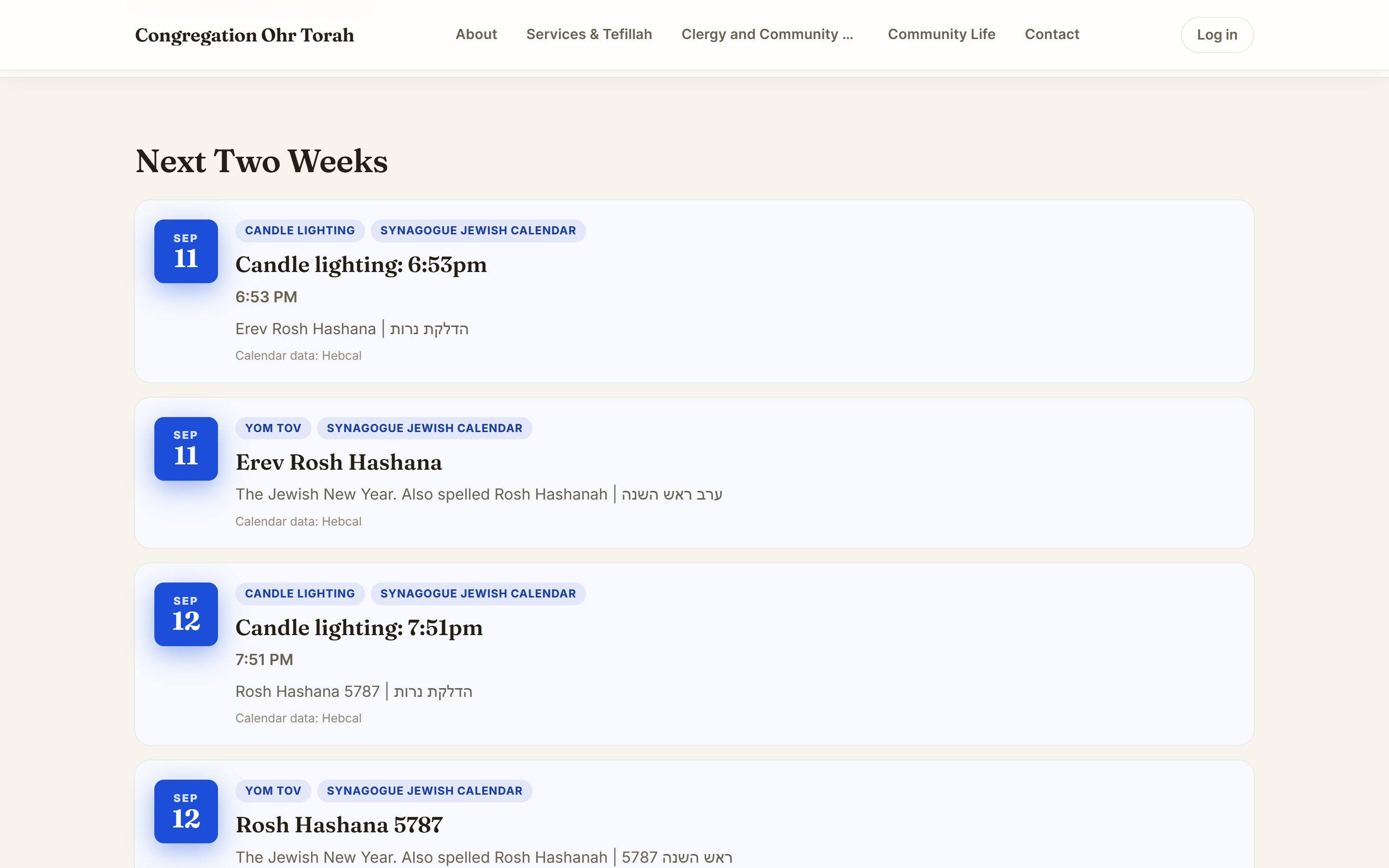Open the About menu
This screenshot has width=1389, height=868.
click(476, 34)
